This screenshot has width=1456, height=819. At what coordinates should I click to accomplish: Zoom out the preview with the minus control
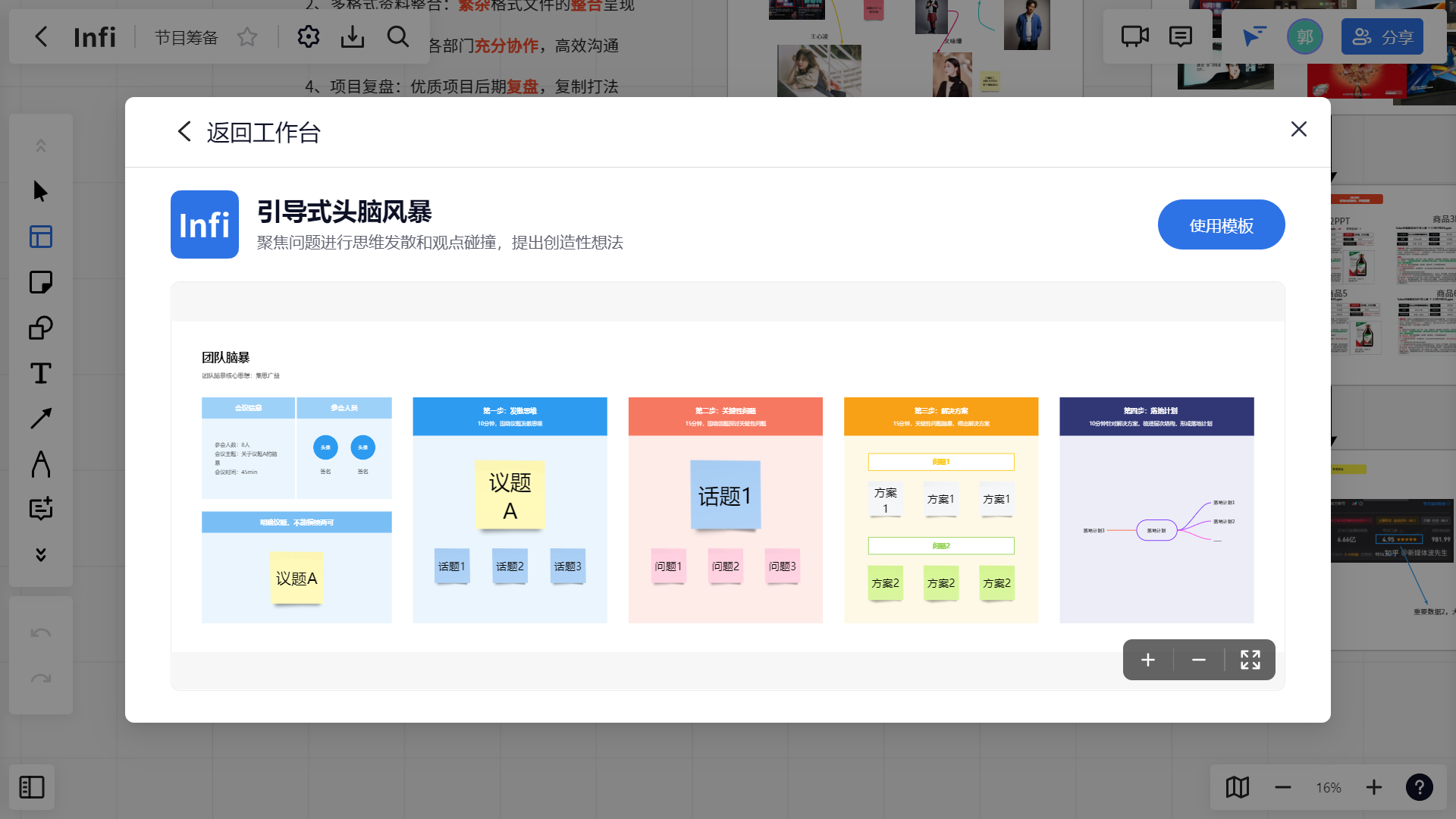click(1199, 660)
